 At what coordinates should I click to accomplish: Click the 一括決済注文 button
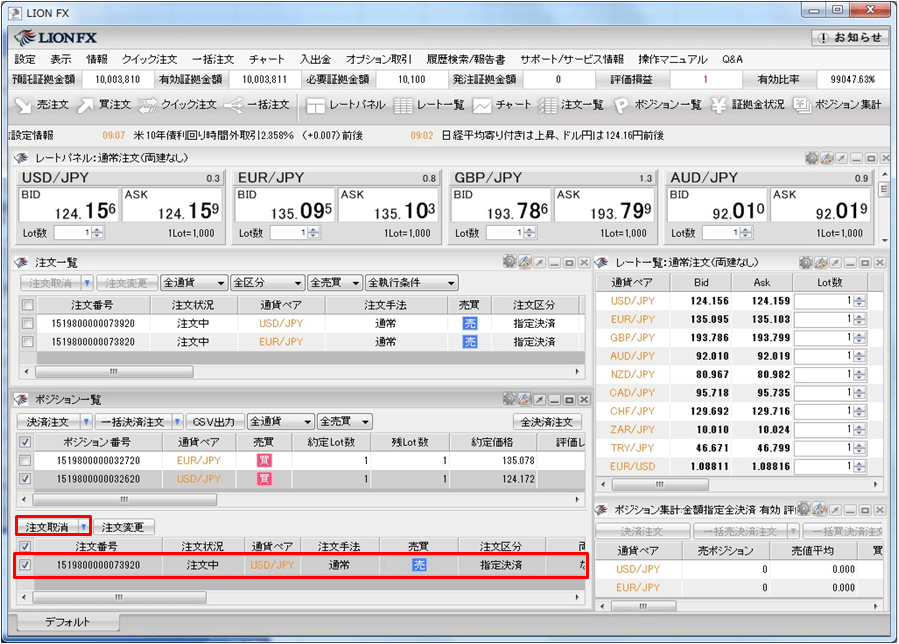133,422
